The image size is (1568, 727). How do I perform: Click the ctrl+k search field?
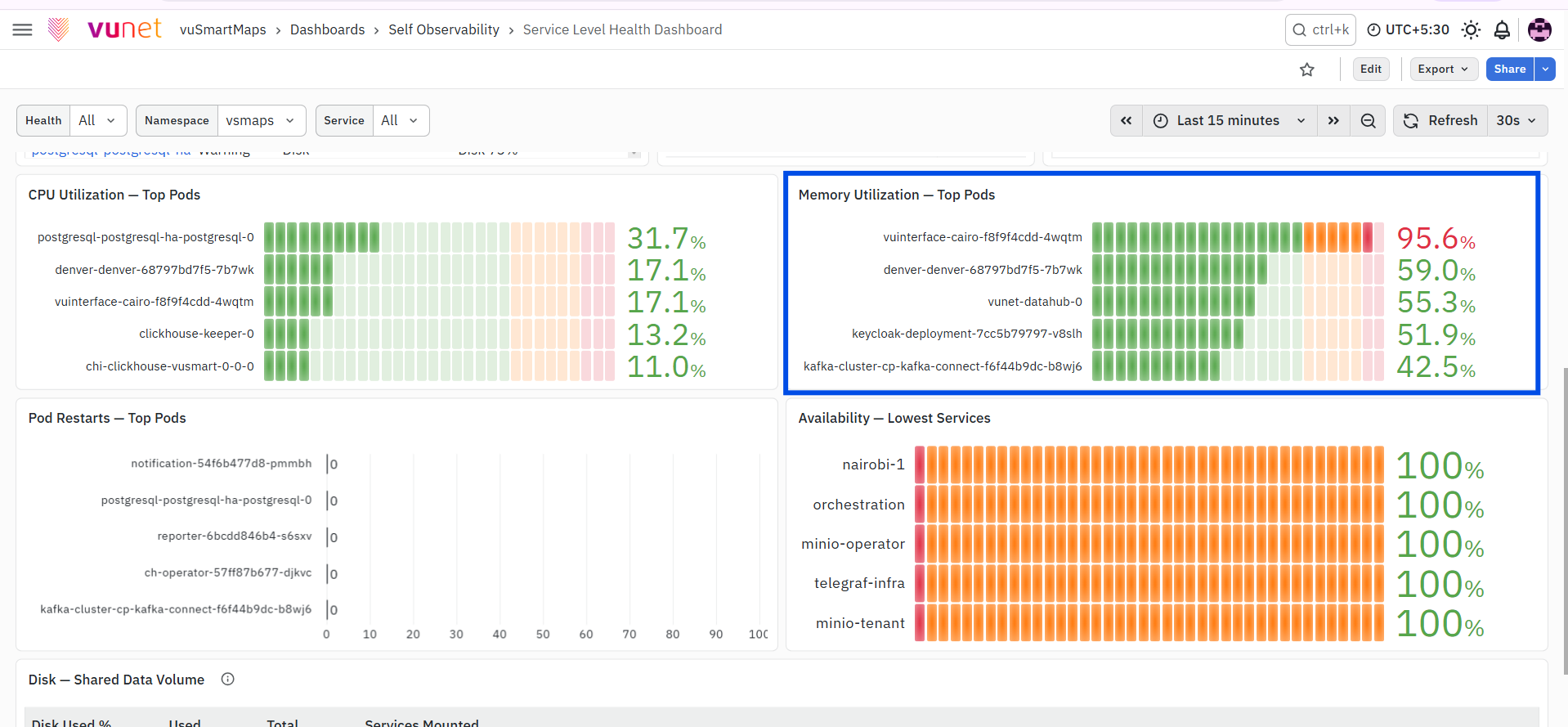(1321, 30)
